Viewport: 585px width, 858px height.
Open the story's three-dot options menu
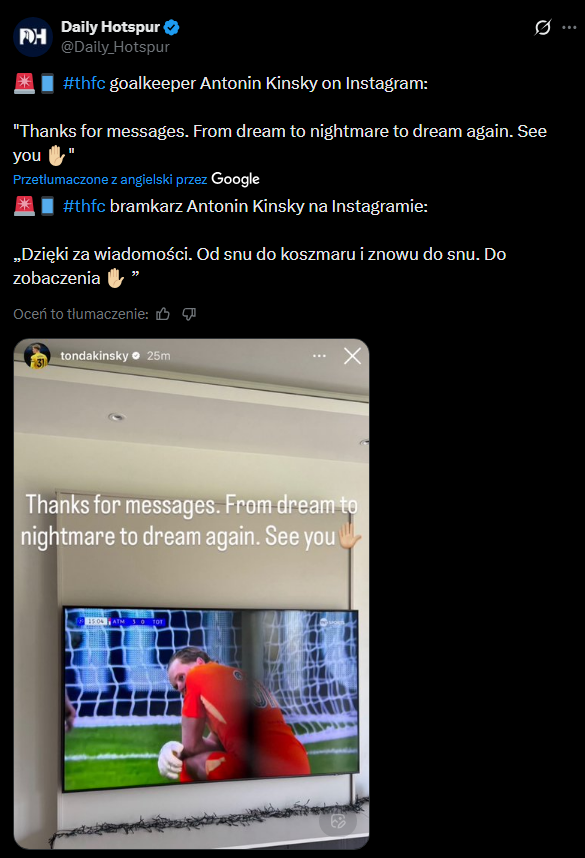319,356
